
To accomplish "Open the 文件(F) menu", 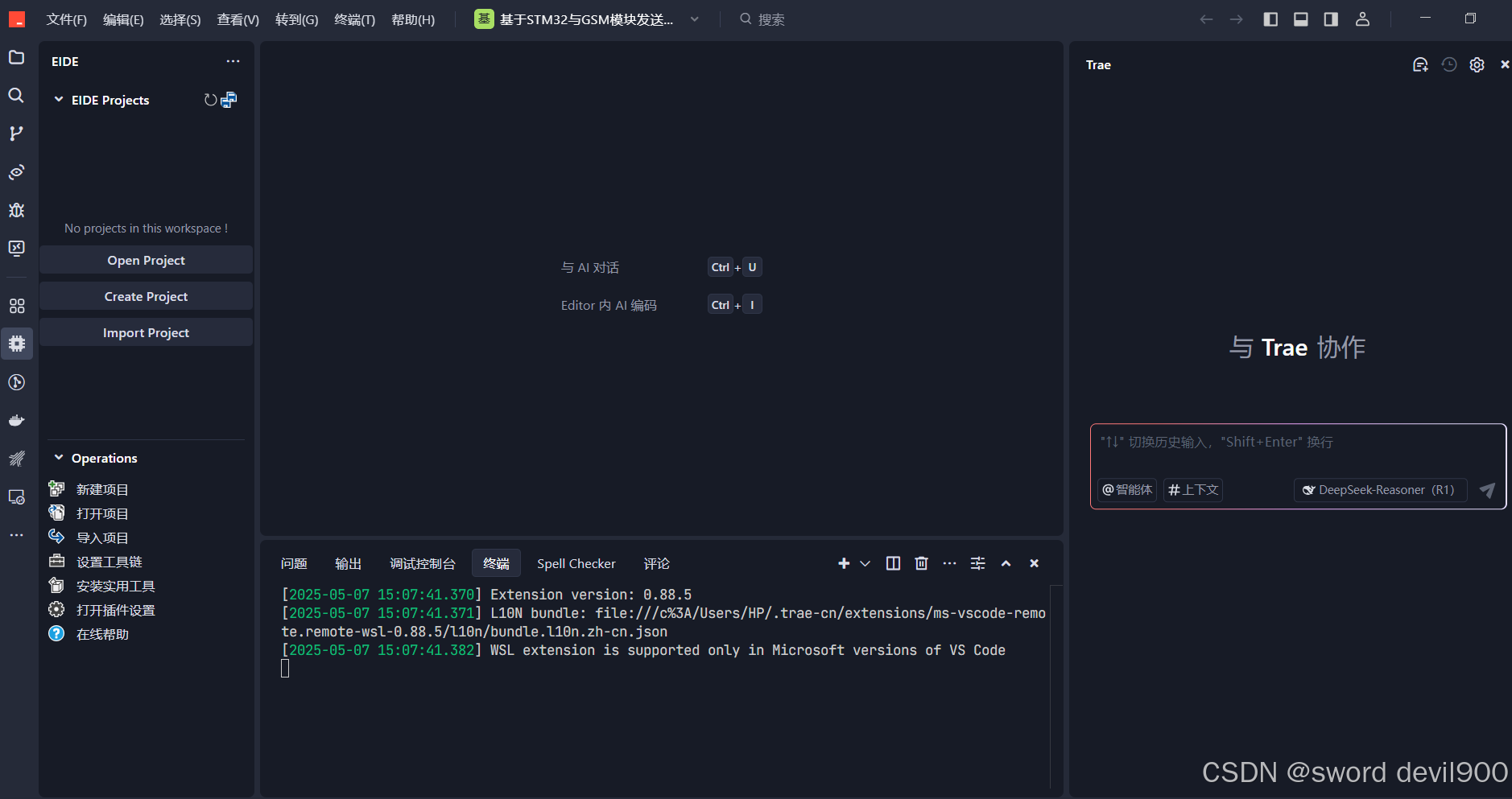I will pos(66,19).
